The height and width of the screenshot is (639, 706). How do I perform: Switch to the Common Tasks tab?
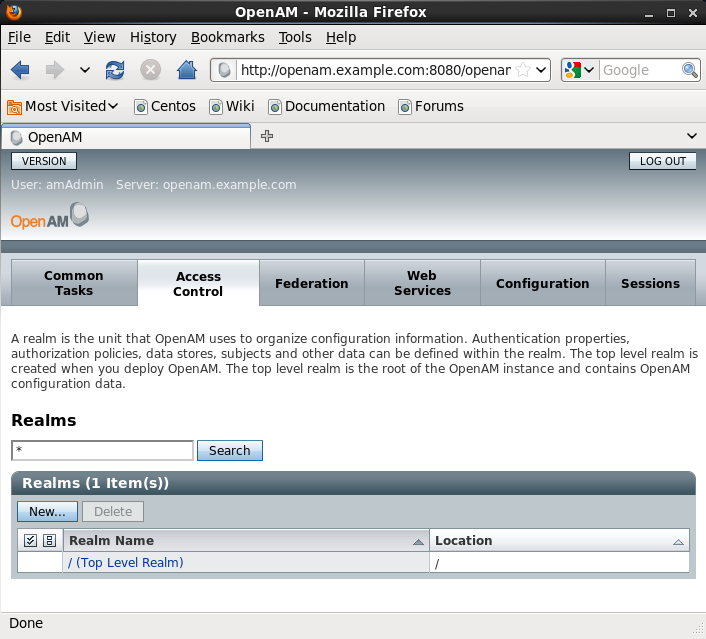(74, 283)
